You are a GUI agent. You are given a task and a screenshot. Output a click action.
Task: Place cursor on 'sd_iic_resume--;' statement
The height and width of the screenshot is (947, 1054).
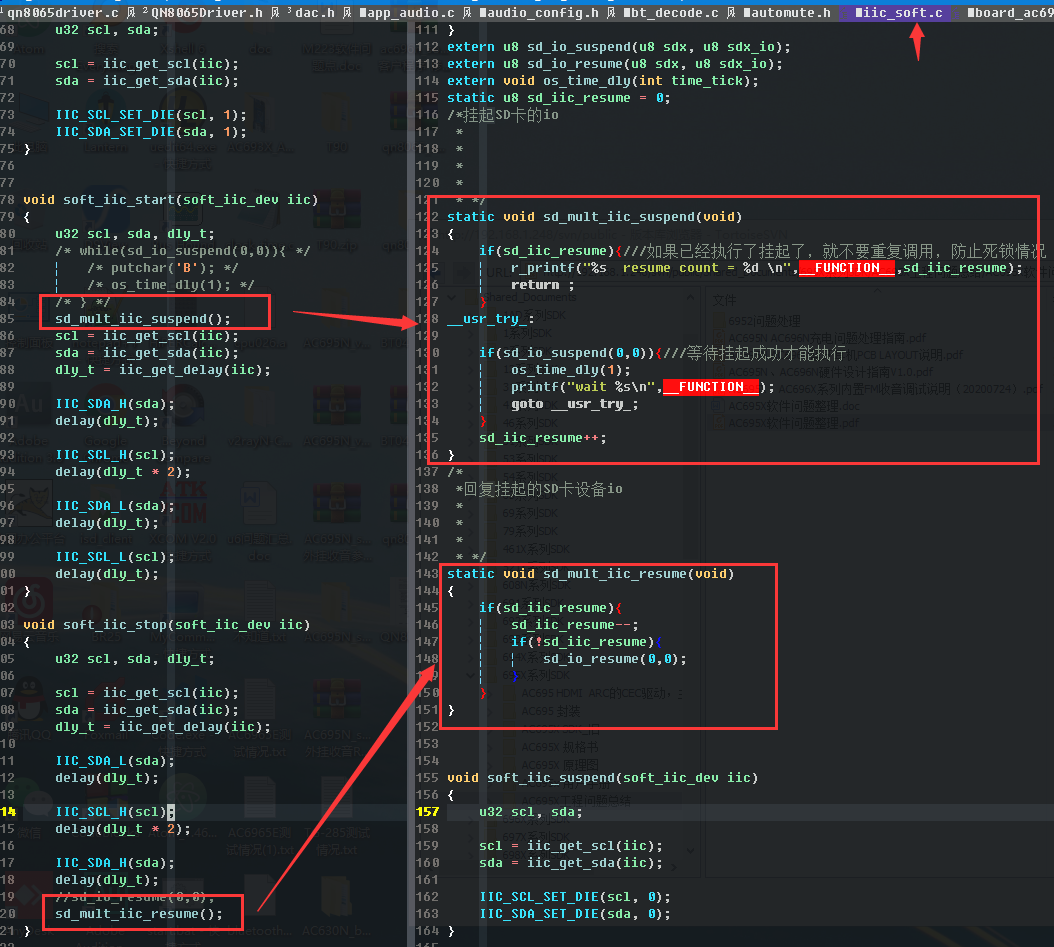pos(575,624)
